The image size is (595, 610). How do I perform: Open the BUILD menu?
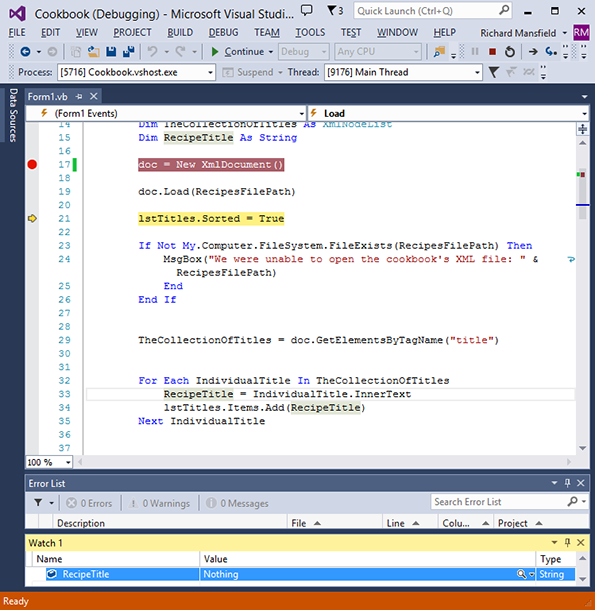tap(180, 32)
